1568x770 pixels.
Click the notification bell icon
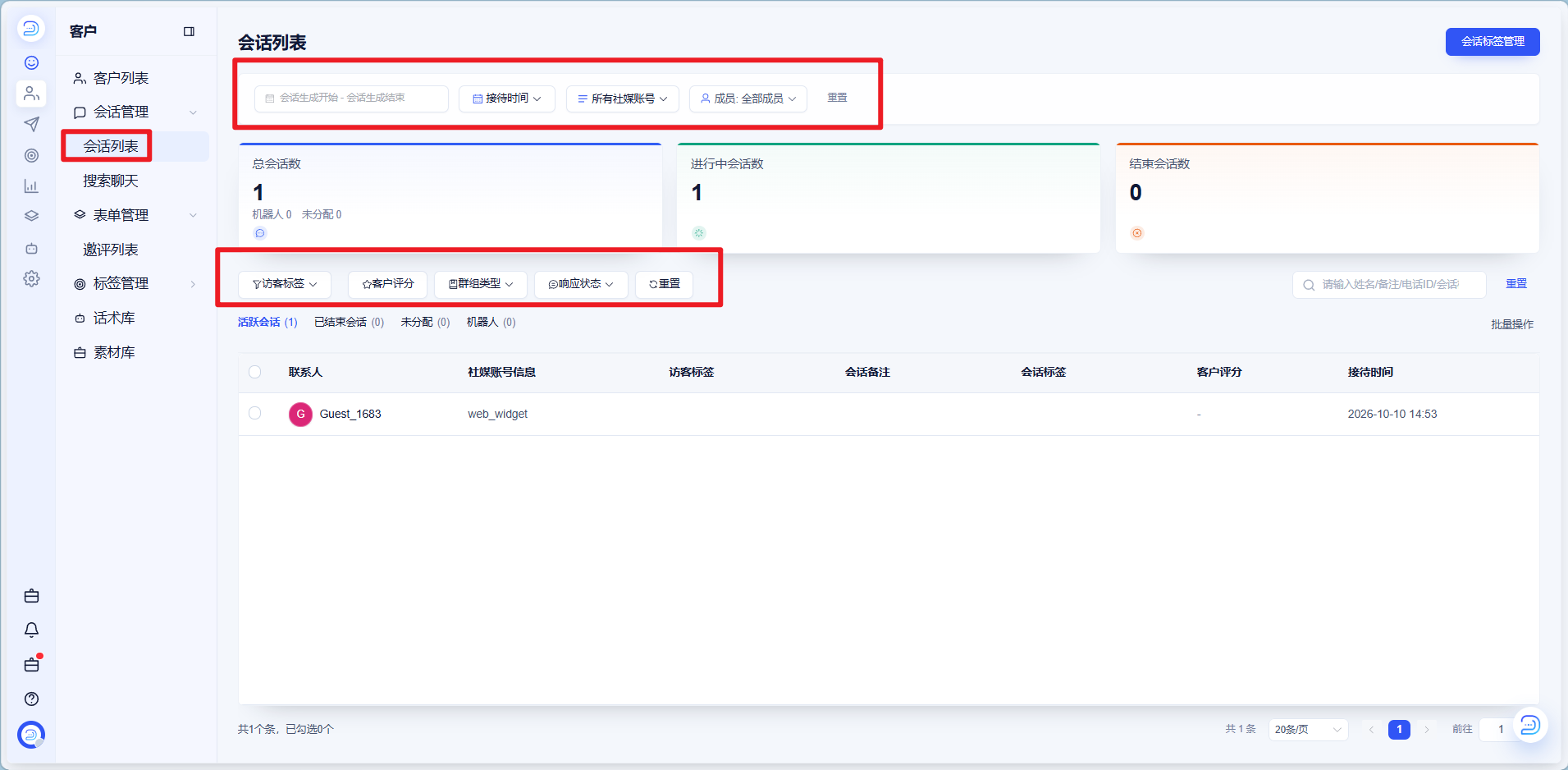click(x=31, y=630)
